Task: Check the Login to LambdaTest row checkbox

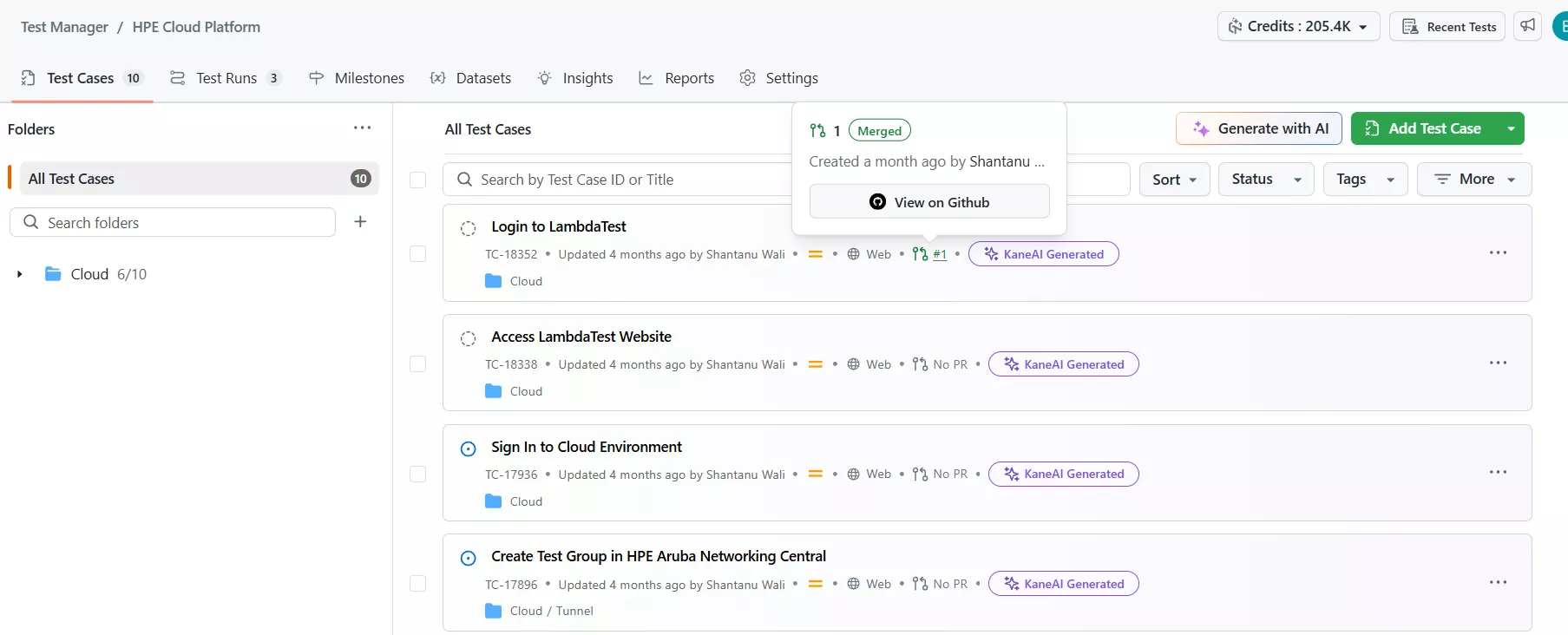Action: pos(417,253)
